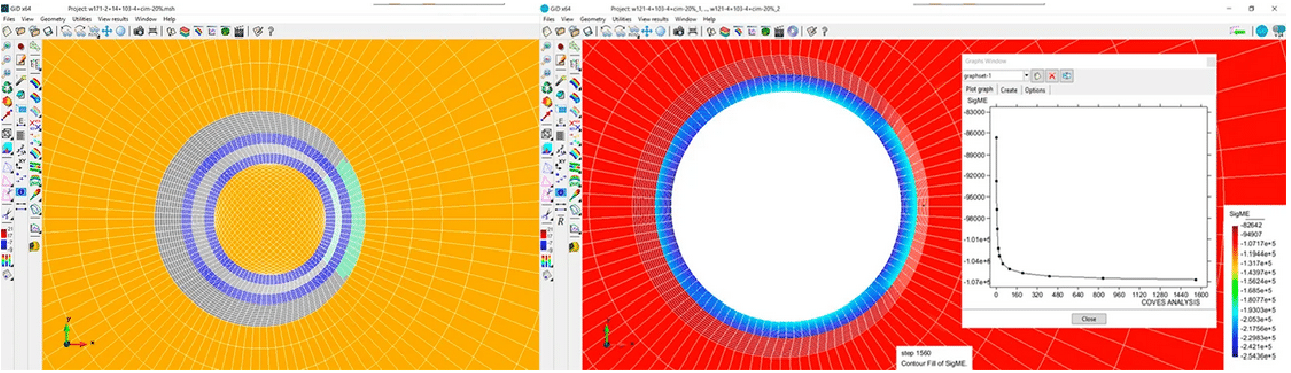
Task: Click the green recycle icon in left window sidebar
Action: pos(6,87)
